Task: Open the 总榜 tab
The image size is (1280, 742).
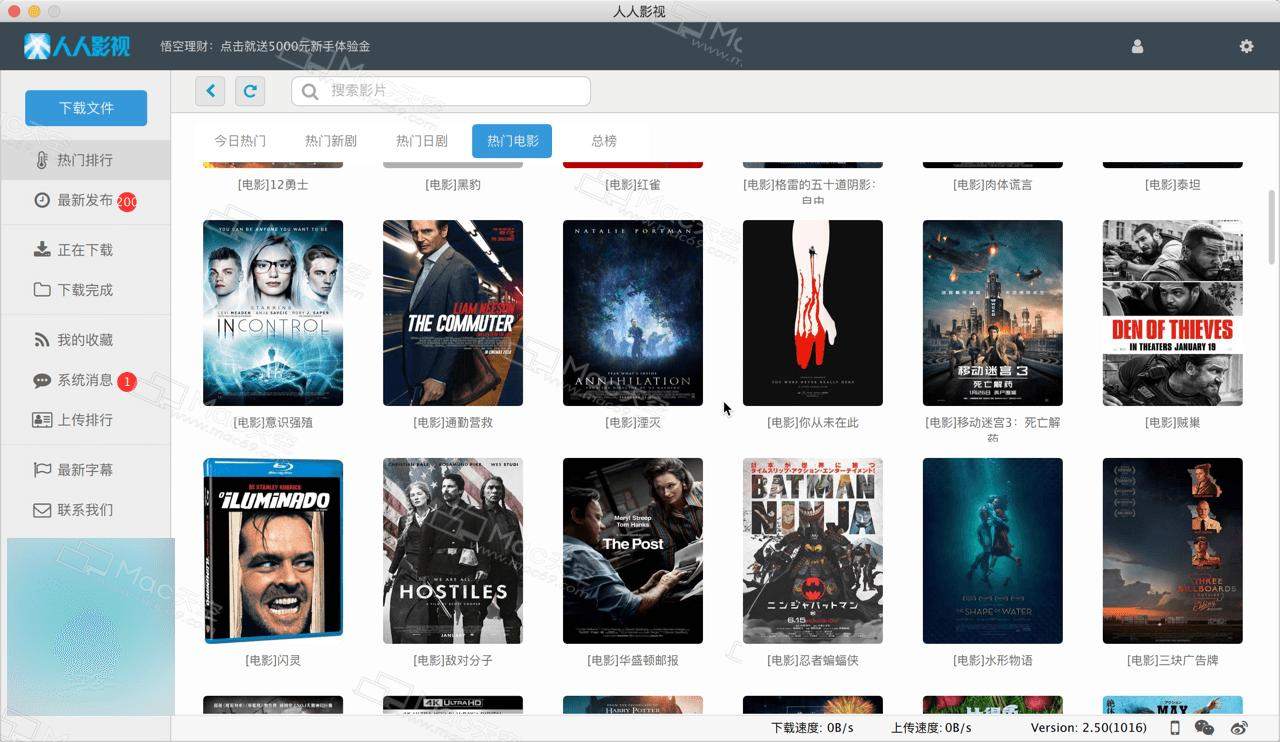Action: [x=604, y=141]
